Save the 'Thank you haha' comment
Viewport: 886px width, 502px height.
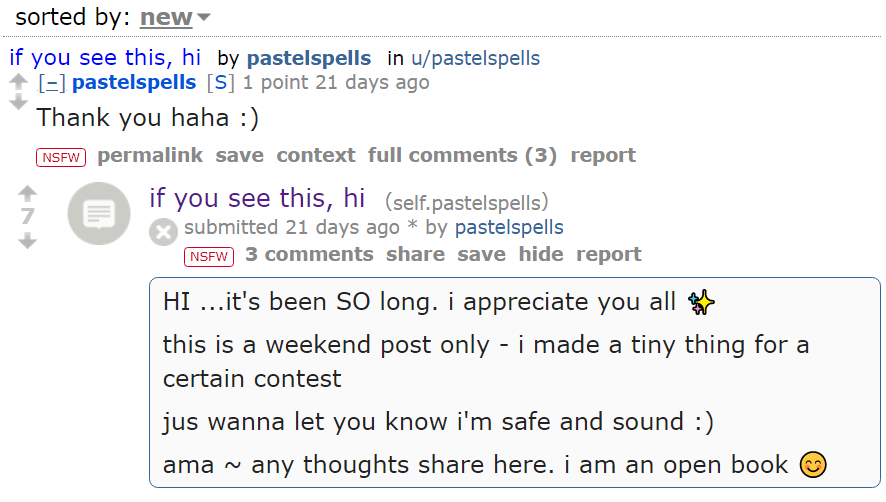click(240, 155)
